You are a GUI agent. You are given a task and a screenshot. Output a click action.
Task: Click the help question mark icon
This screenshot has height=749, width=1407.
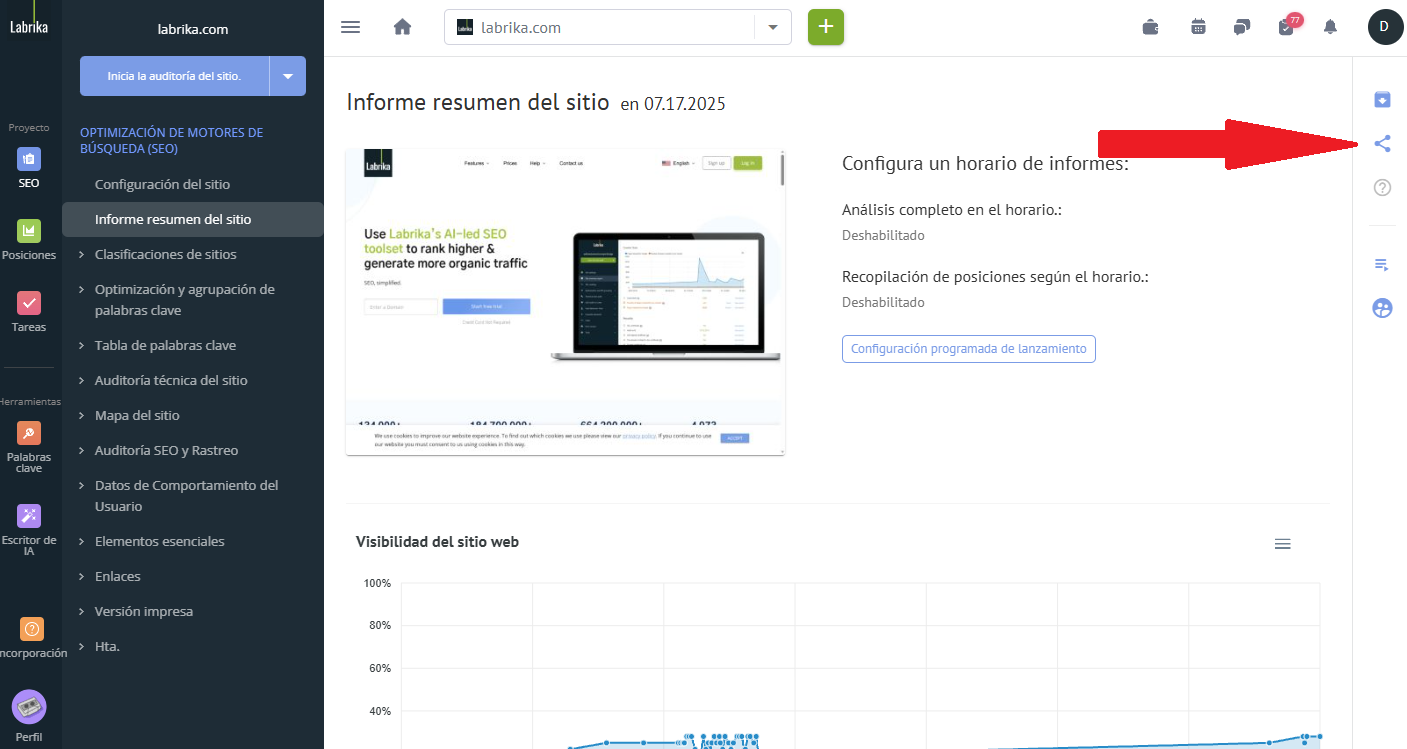click(x=1382, y=187)
